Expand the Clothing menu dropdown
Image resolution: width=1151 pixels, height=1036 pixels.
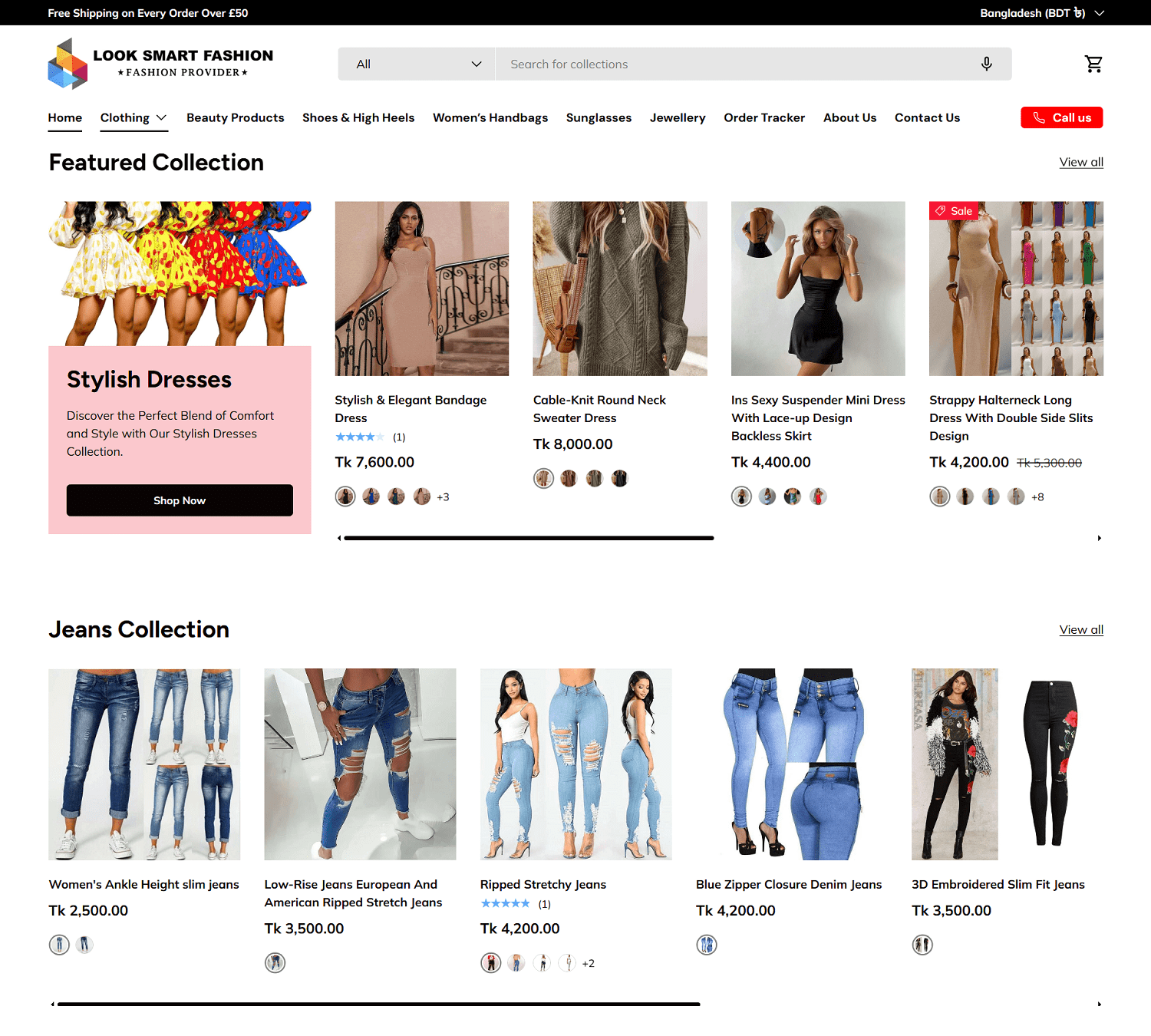(x=134, y=117)
